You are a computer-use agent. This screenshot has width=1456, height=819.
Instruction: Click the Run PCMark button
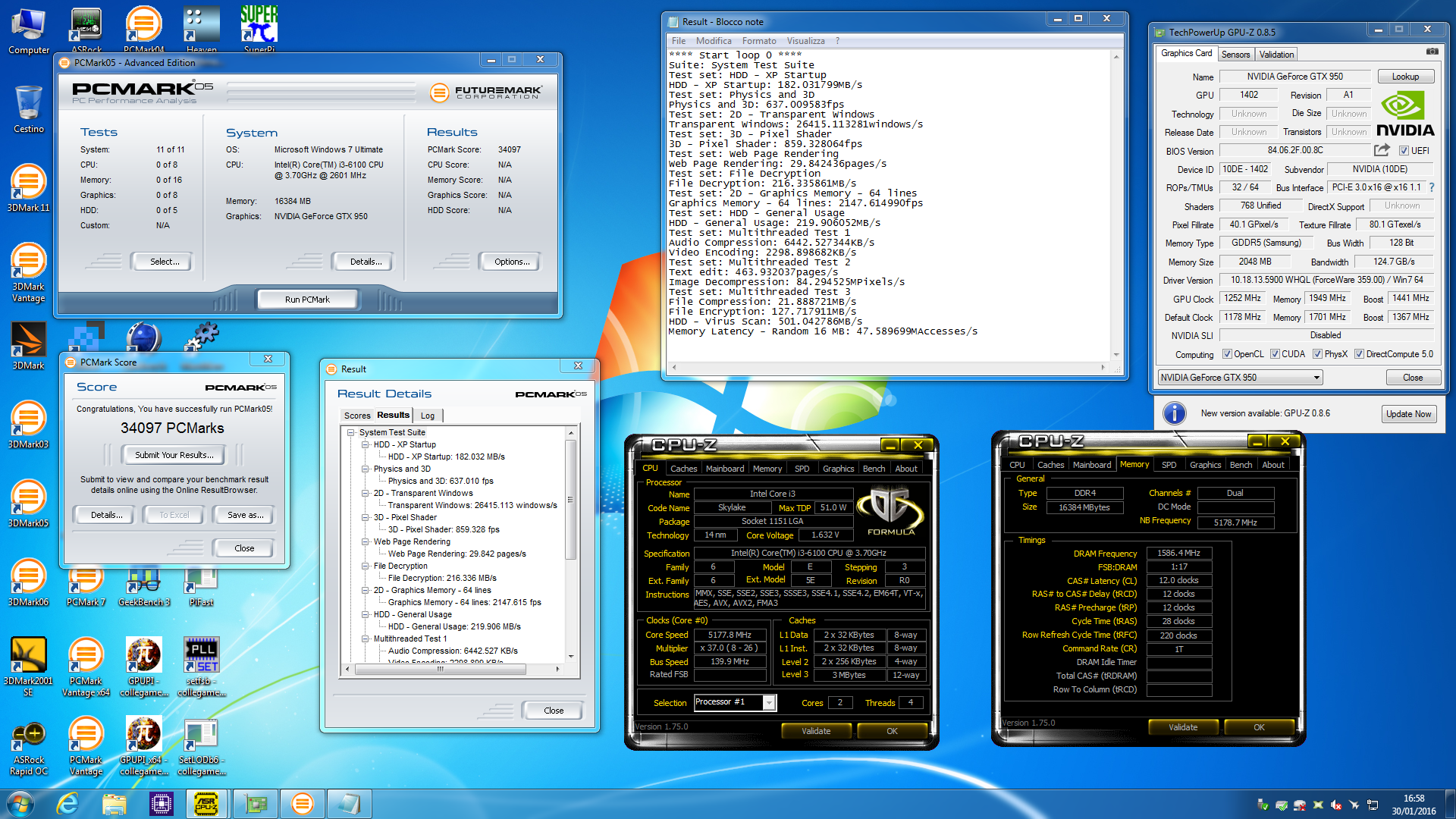[x=307, y=300]
